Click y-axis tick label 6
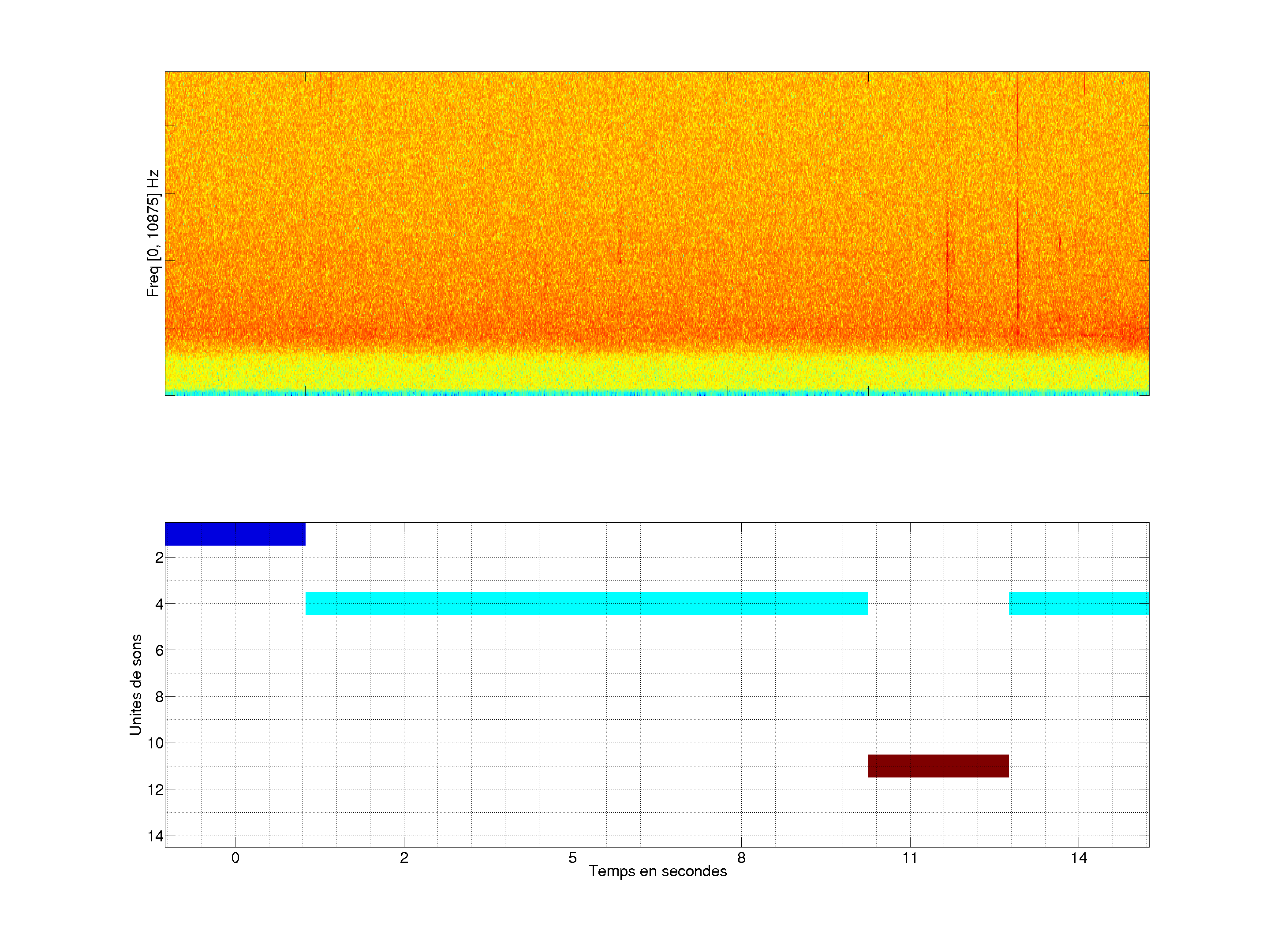The height and width of the screenshot is (952, 1270). coord(159,650)
